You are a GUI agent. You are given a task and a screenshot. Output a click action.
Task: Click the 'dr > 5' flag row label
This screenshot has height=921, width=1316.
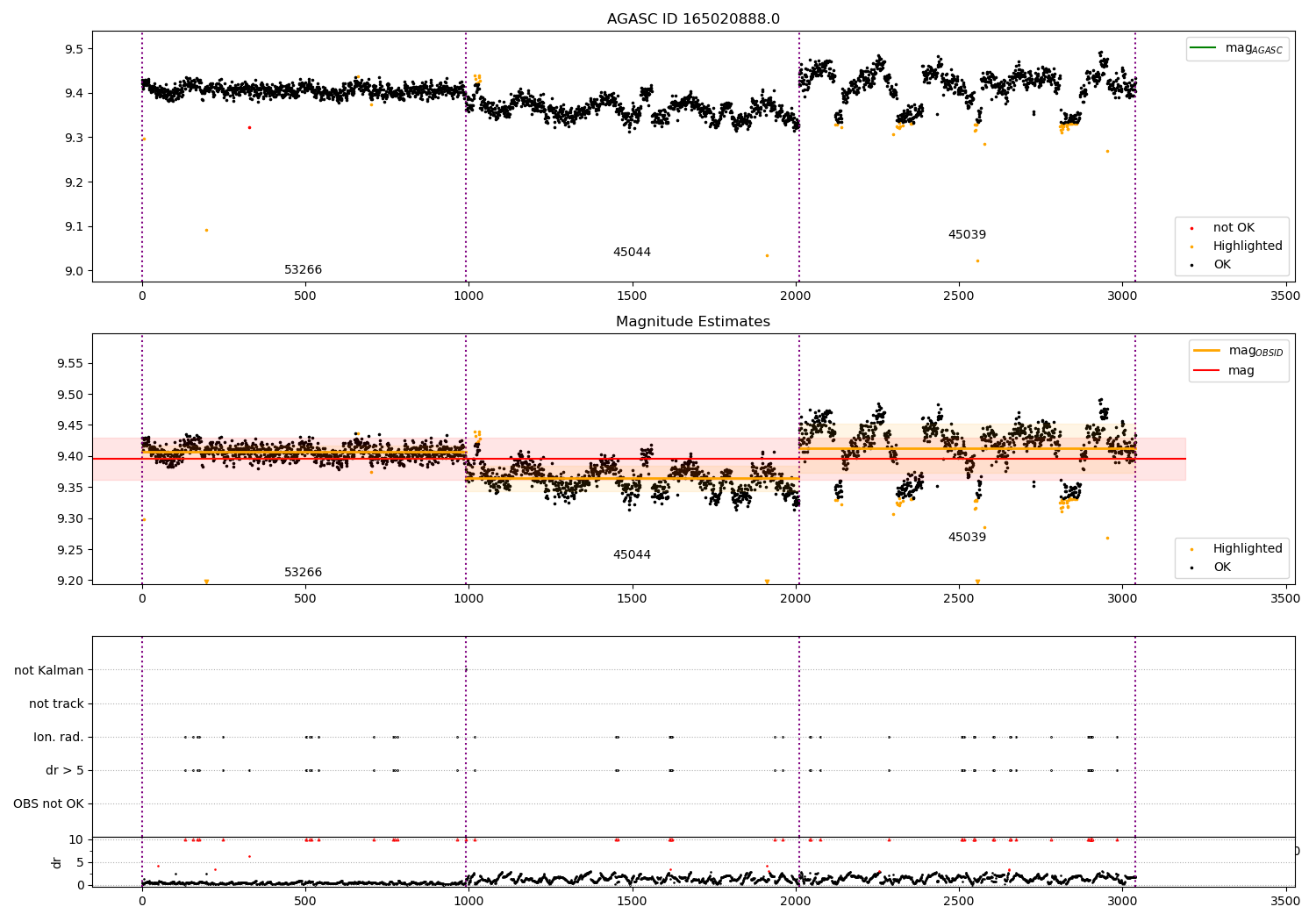pyautogui.click(x=65, y=771)
